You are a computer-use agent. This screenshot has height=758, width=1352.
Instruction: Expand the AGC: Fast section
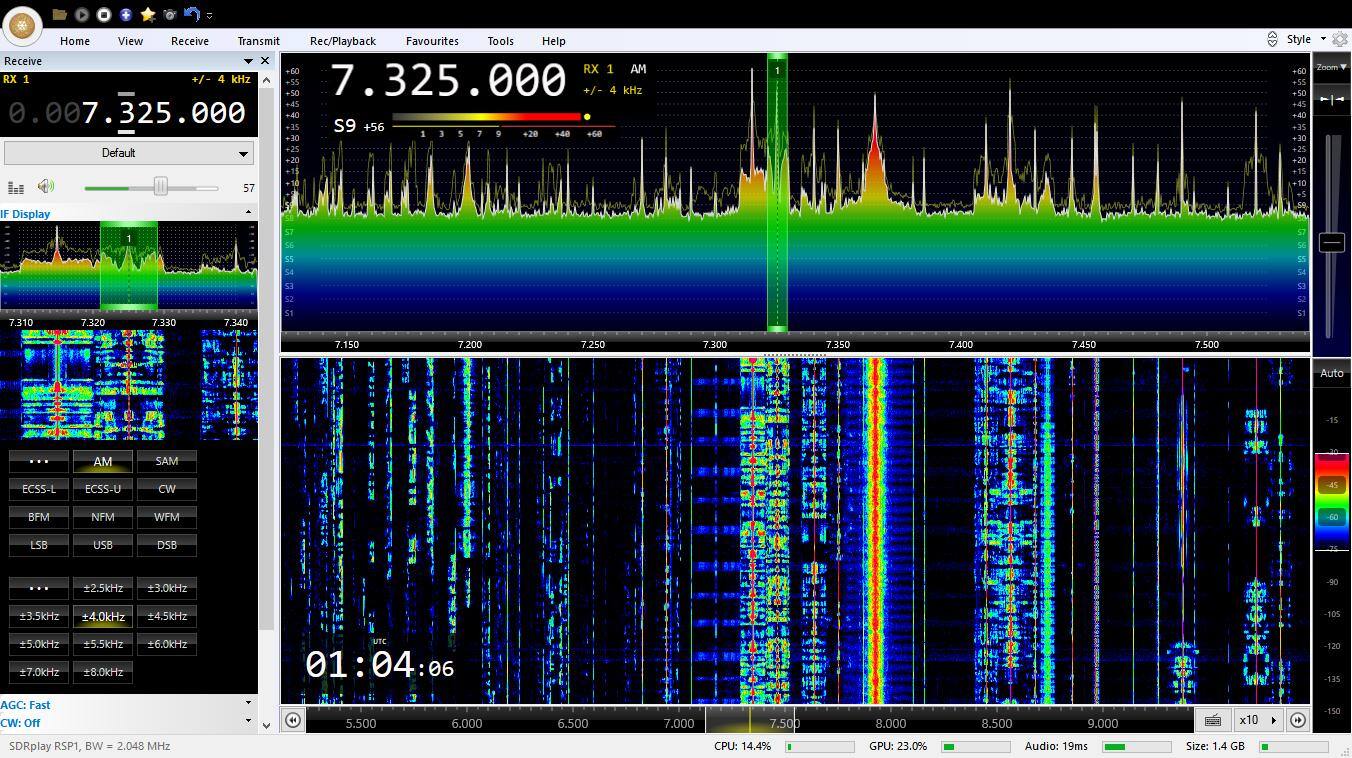(x=248, y=704)
